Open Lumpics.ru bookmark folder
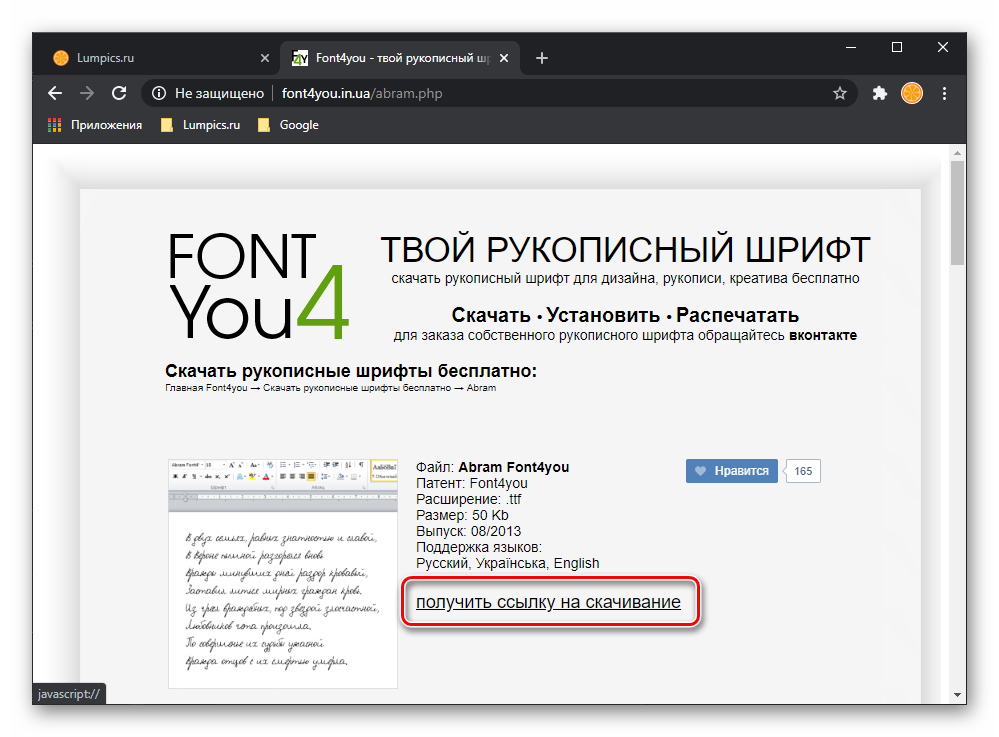The width and height of the screenshot is (999, 737). (201, 125)
